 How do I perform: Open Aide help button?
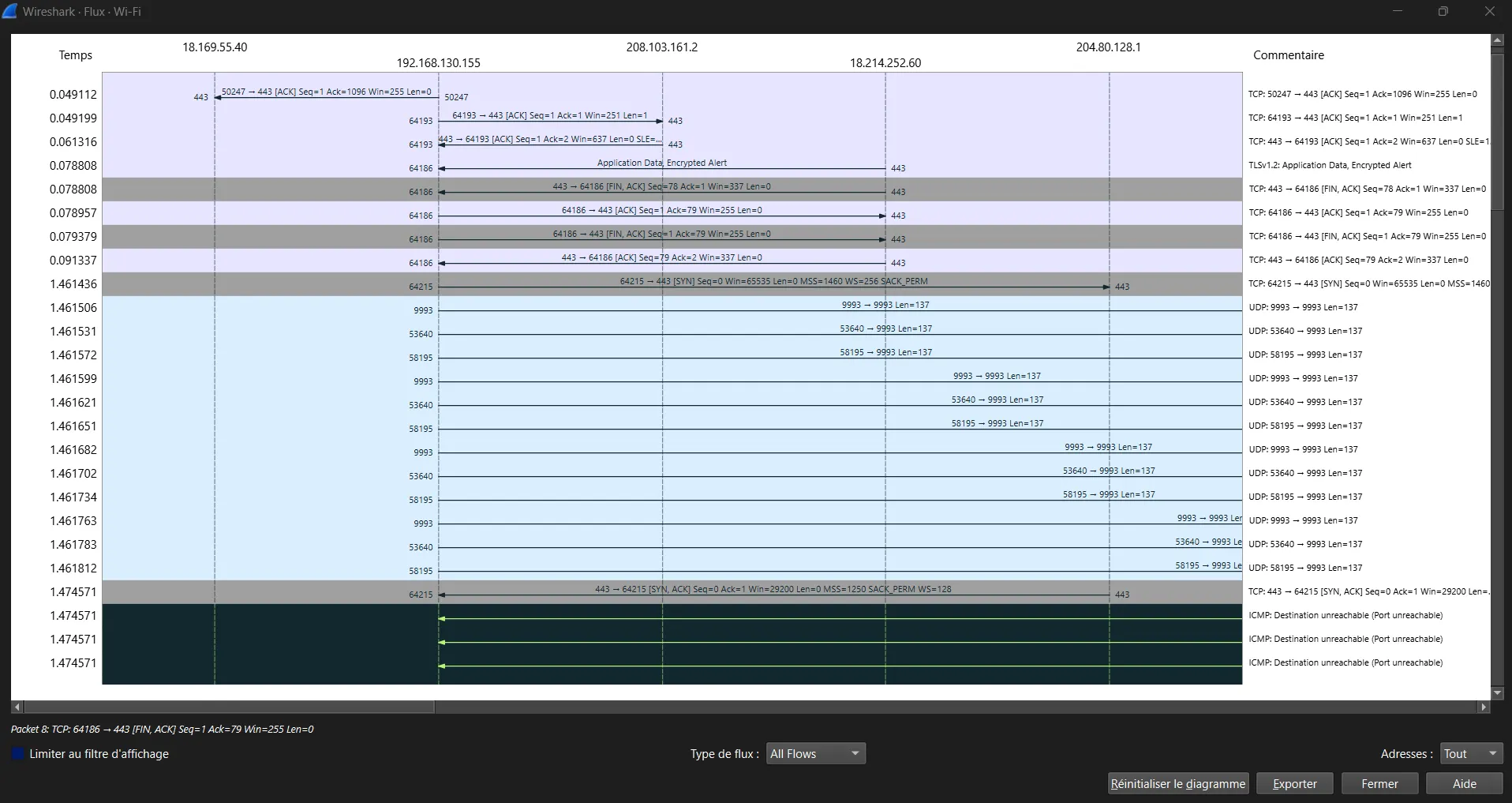[1464, 784]
